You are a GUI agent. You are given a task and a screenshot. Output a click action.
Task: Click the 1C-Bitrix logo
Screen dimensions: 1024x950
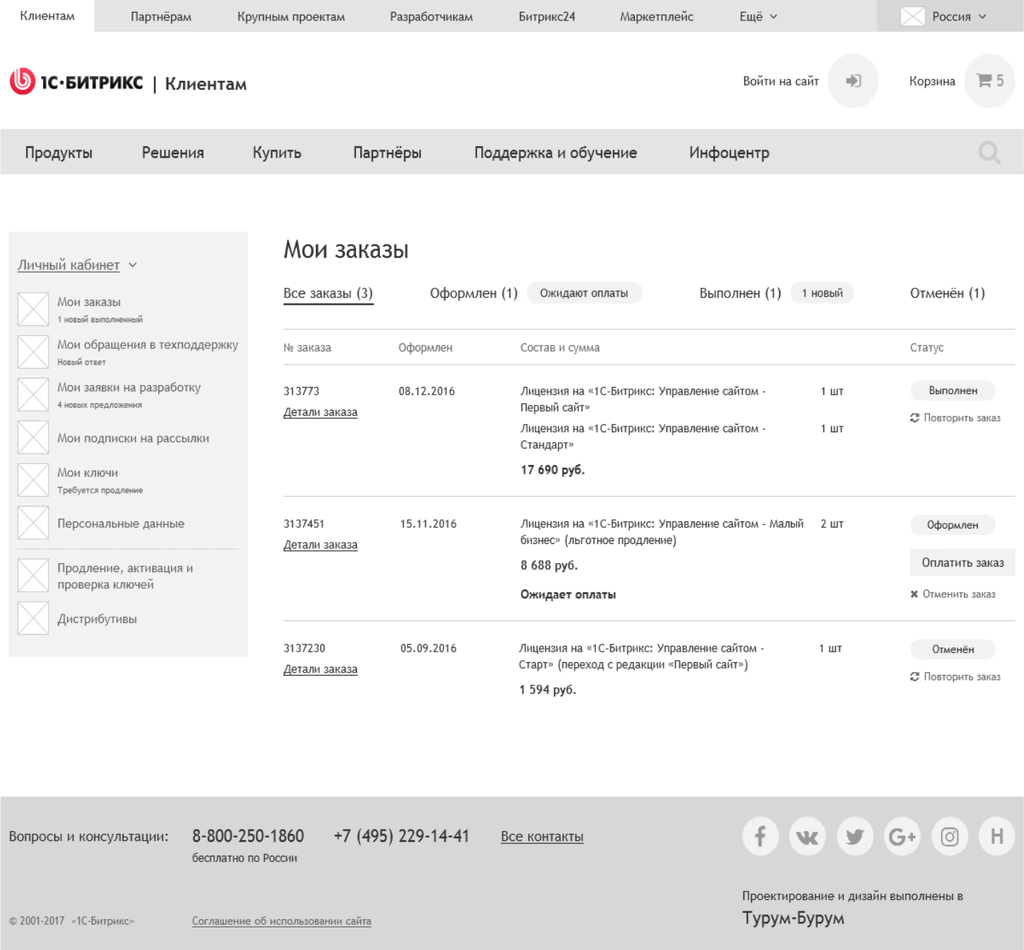tap(77, 83)
